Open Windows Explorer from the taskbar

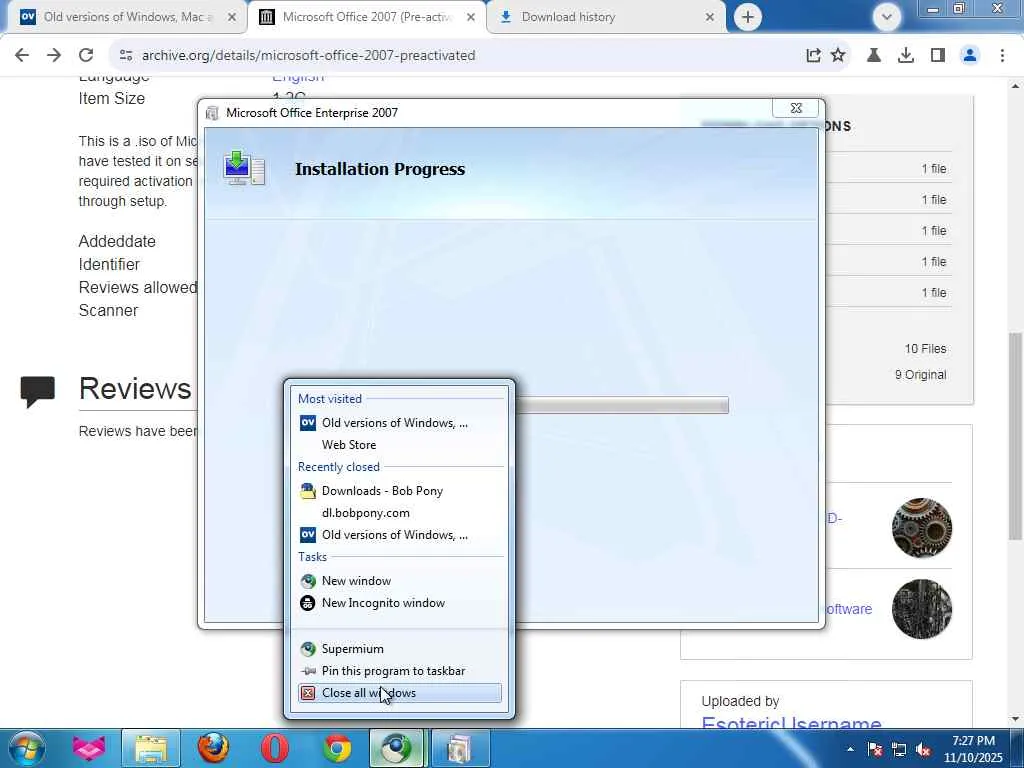tap(151, 748)
